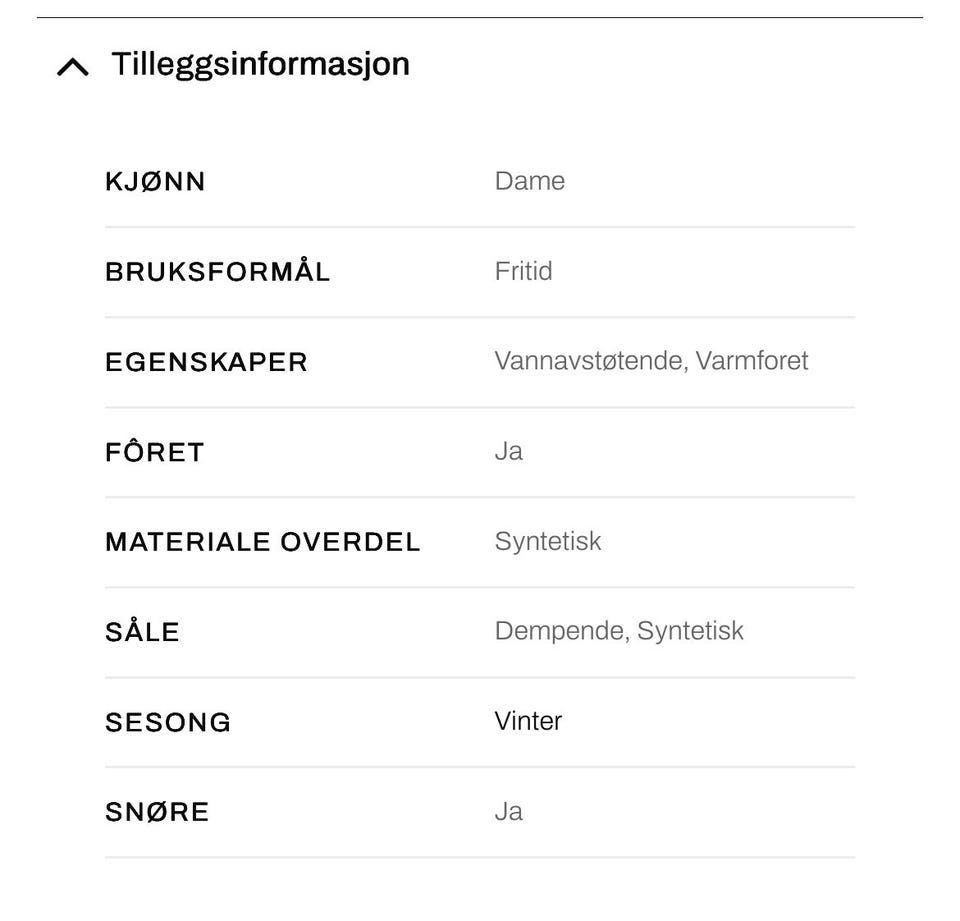This screenshot has width=960, height=921.
Task: Select the SNØRE label
Action: tap(157, 812)
